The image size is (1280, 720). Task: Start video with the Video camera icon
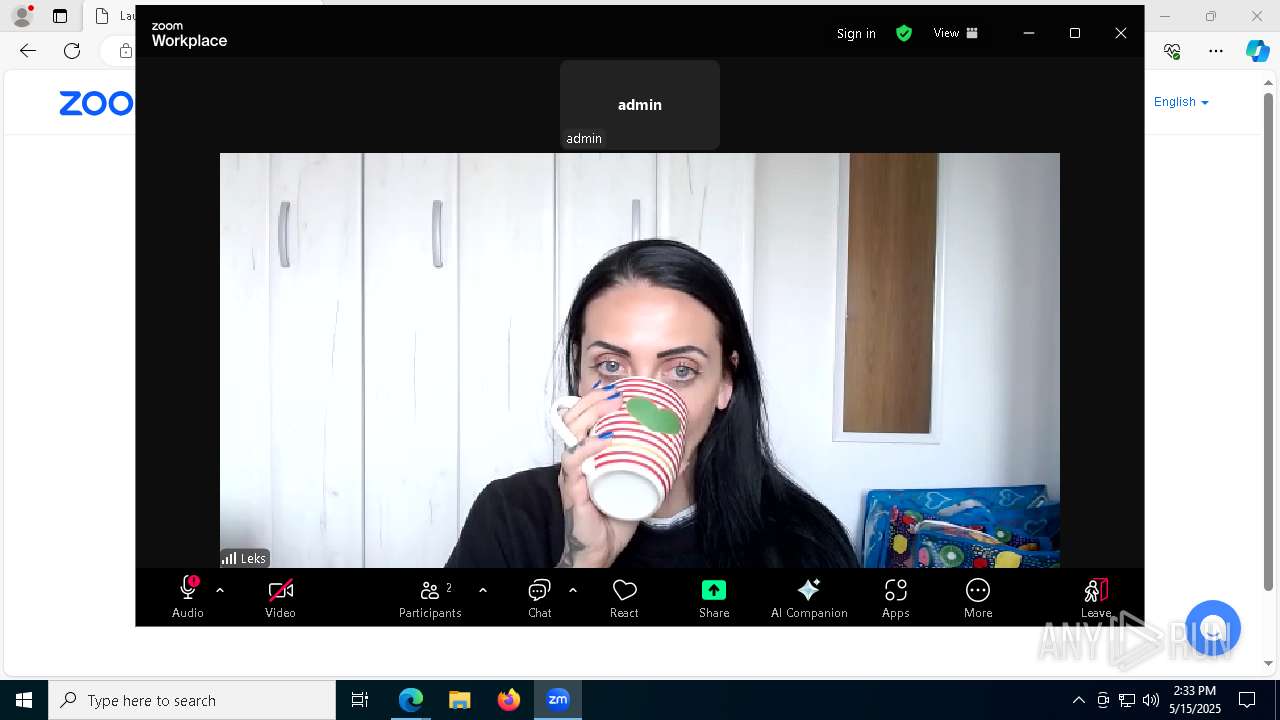[x=280, y=589]
